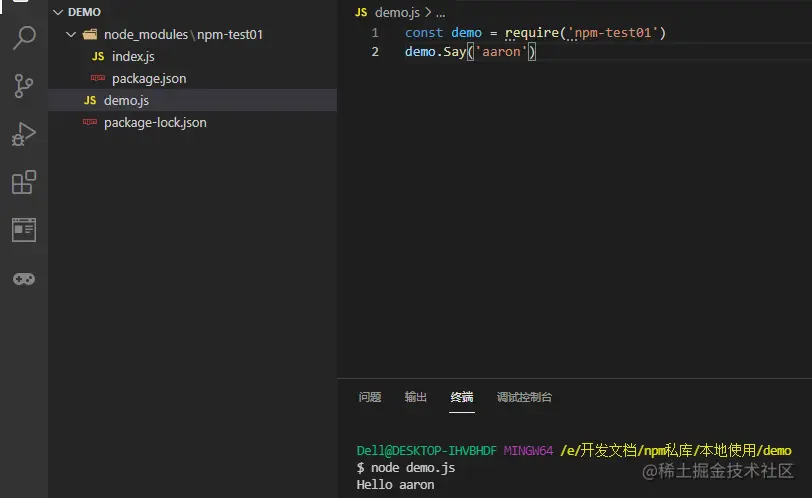812x498 pixels.
Task: Click the npm icon beside package-lock.json
Action: click(x=90, y=122)
